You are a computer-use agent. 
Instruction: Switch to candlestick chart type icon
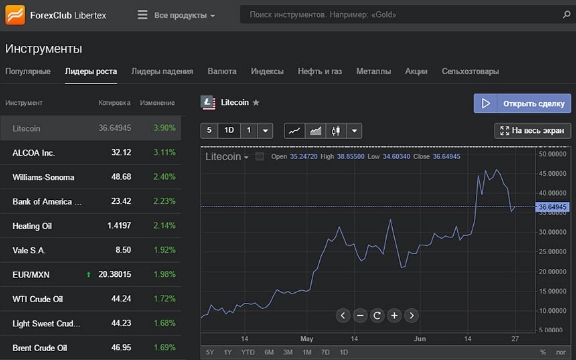point(336,131)
